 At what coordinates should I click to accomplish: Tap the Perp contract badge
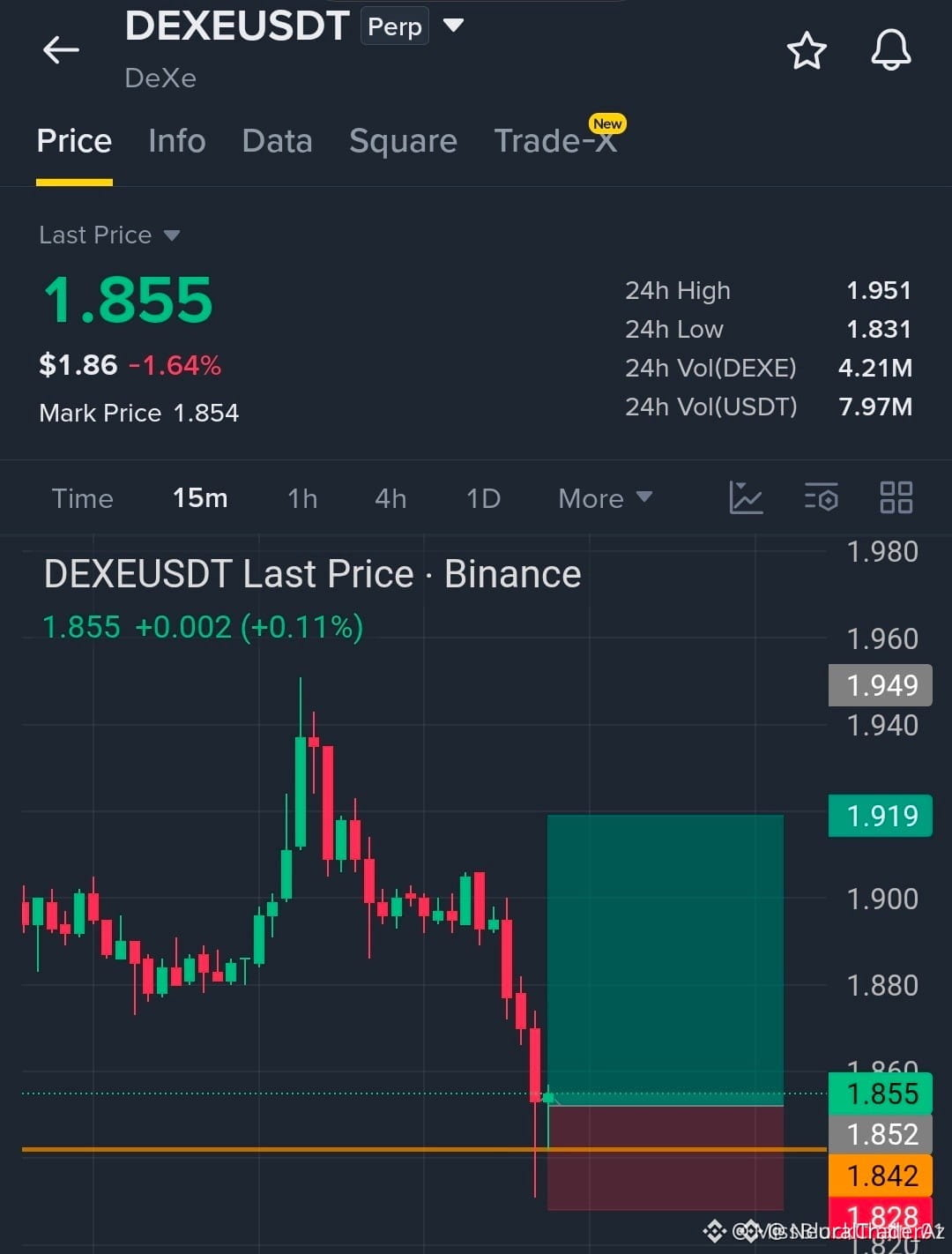click(x=395, y=26)
